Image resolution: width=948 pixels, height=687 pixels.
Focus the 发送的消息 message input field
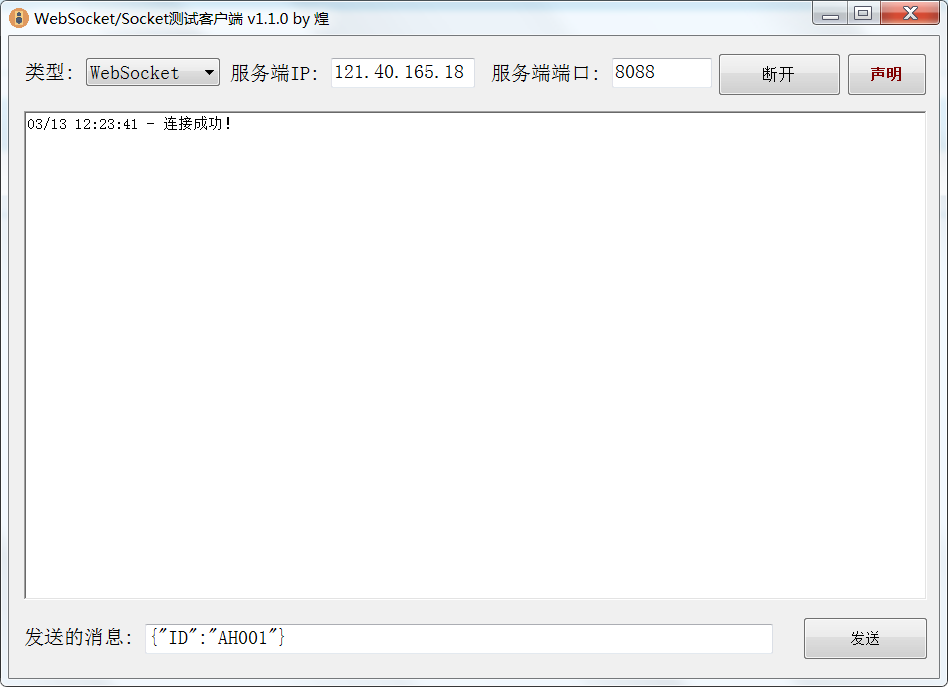(x=459, y=638)
